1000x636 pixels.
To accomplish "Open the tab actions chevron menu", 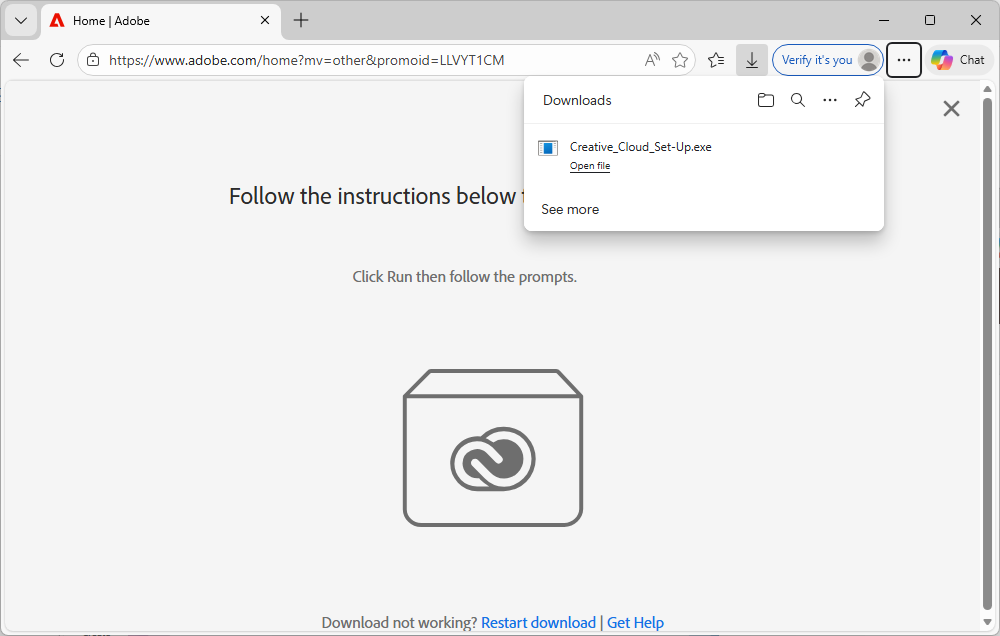I will 20,20.
